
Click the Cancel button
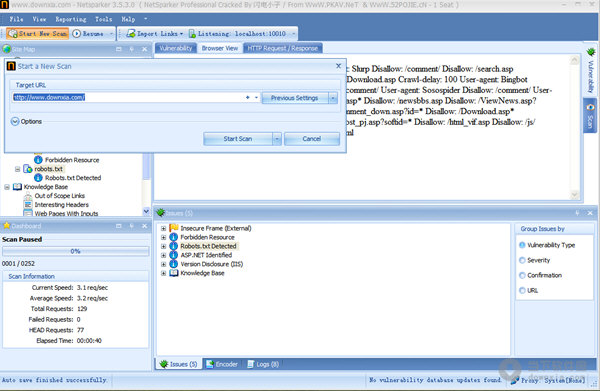point(311,139)
